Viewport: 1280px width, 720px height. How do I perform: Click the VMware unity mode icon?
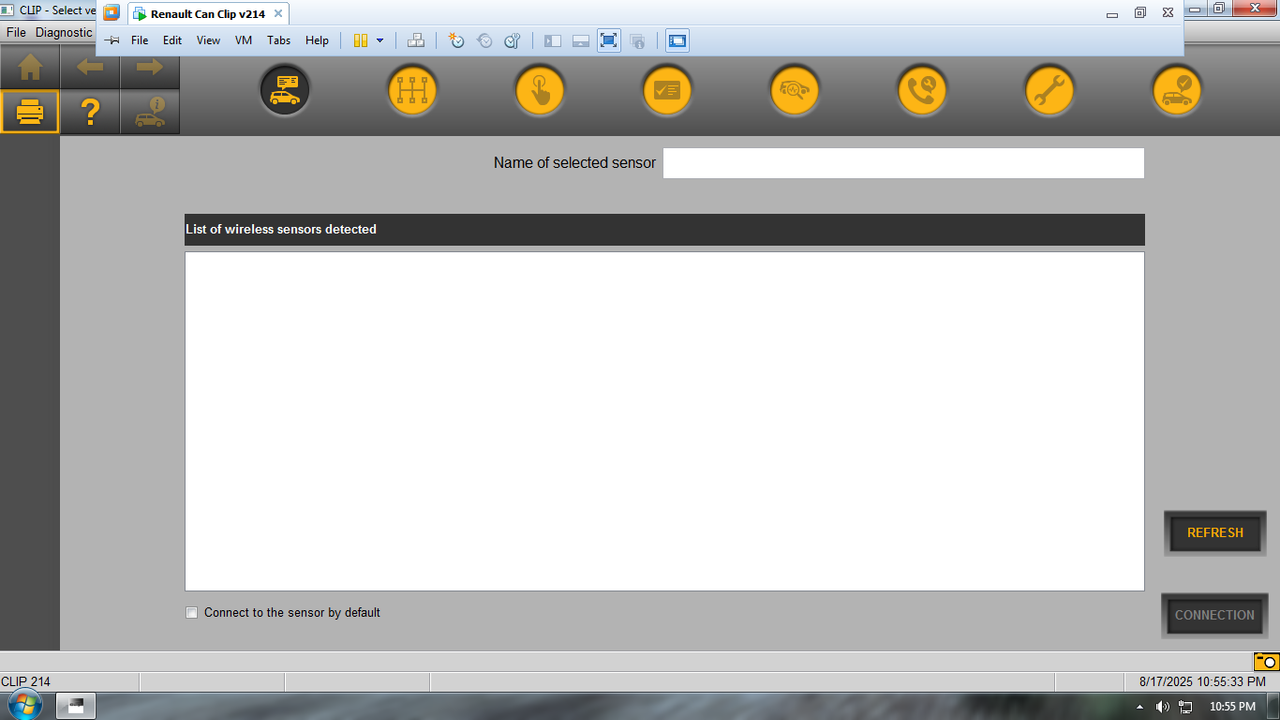click(x=637, y=41)
